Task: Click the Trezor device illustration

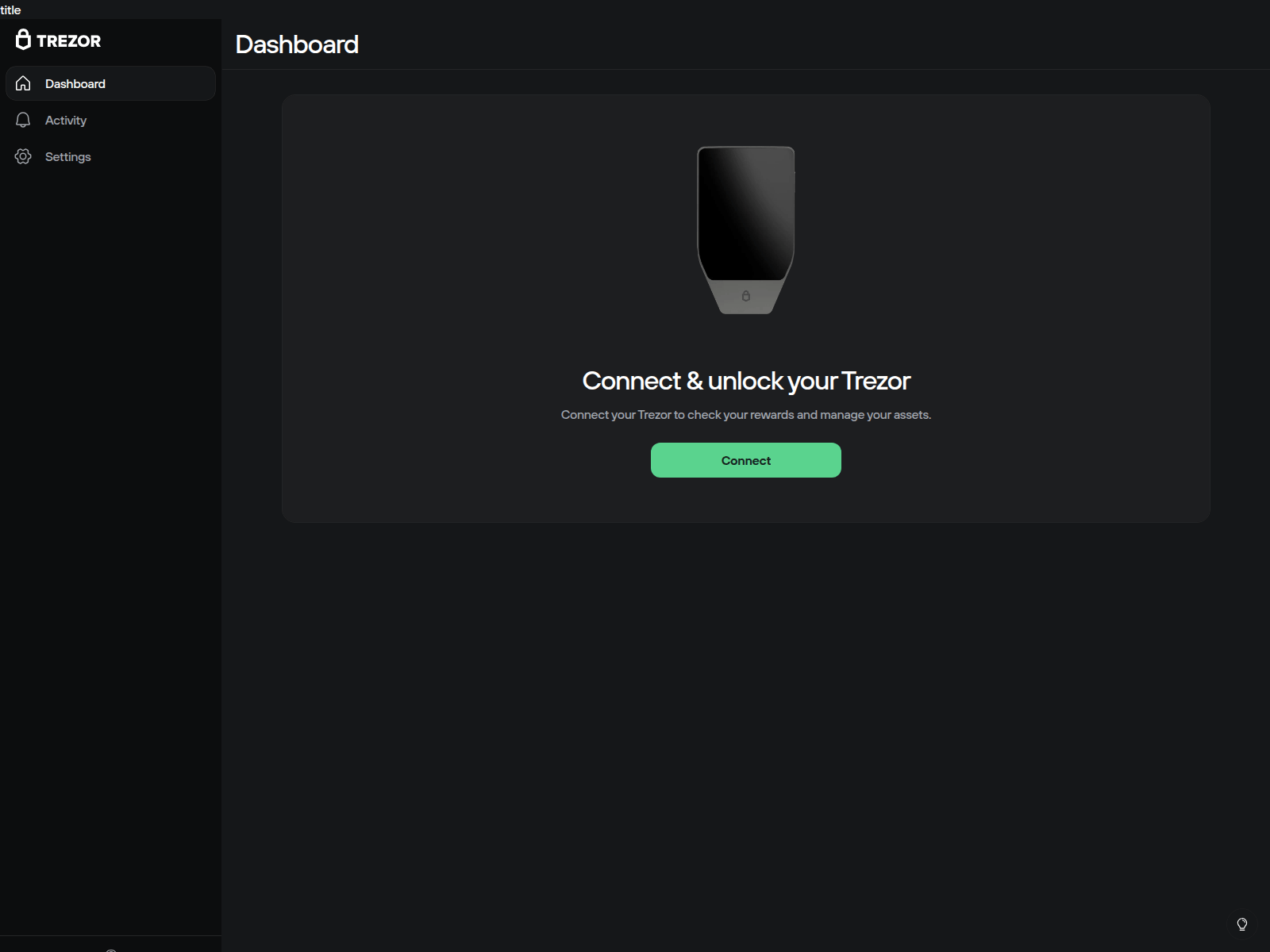Action: pyautogui.click(x=745, y=230)
